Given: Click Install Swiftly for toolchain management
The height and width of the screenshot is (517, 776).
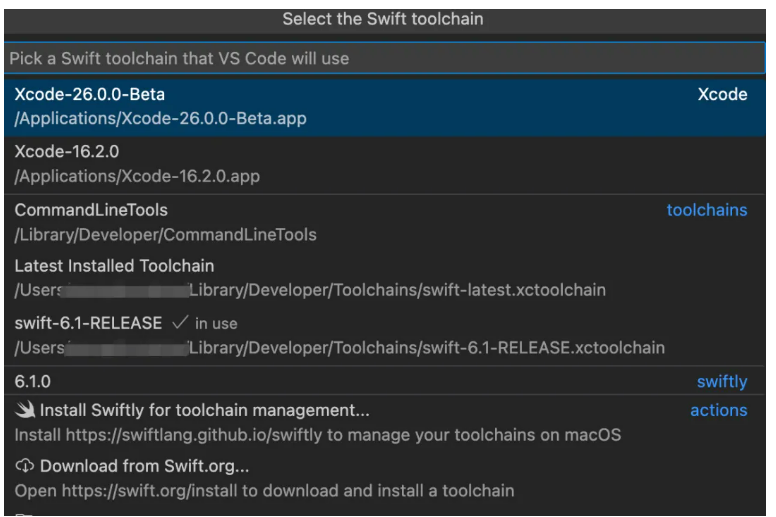Looking at the screenshot, I should click(385, 423).
